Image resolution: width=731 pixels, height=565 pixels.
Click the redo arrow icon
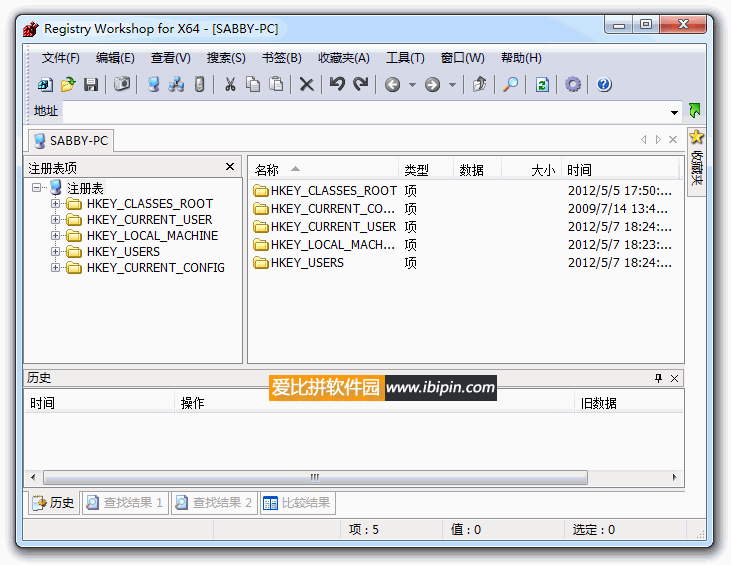[x=360, y=84]
